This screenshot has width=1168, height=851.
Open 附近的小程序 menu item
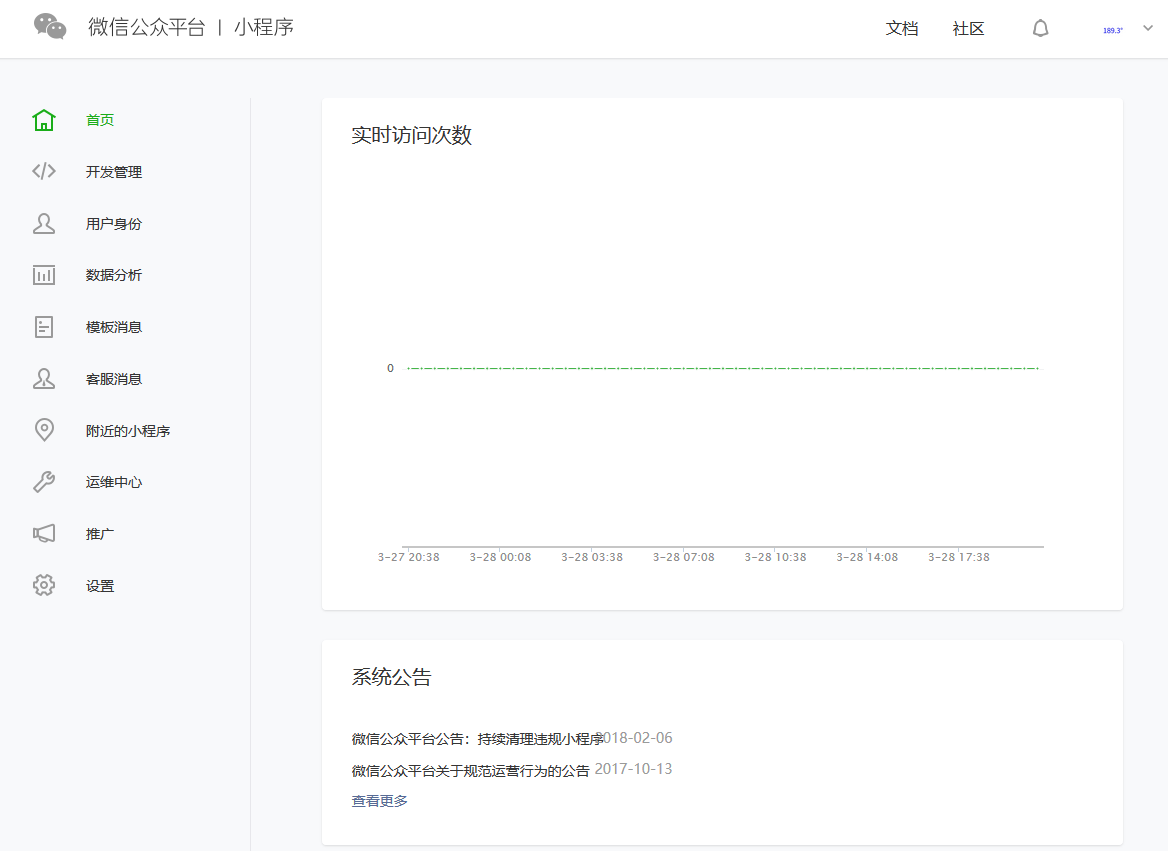click(x=127, y=431)
